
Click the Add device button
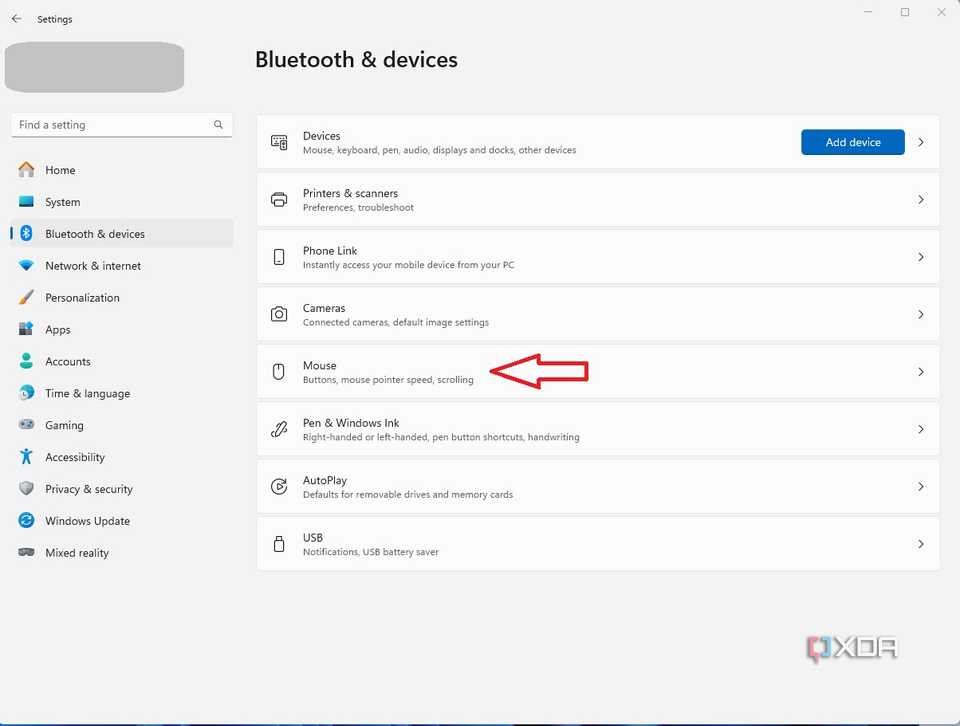click(x=852, y=142)
